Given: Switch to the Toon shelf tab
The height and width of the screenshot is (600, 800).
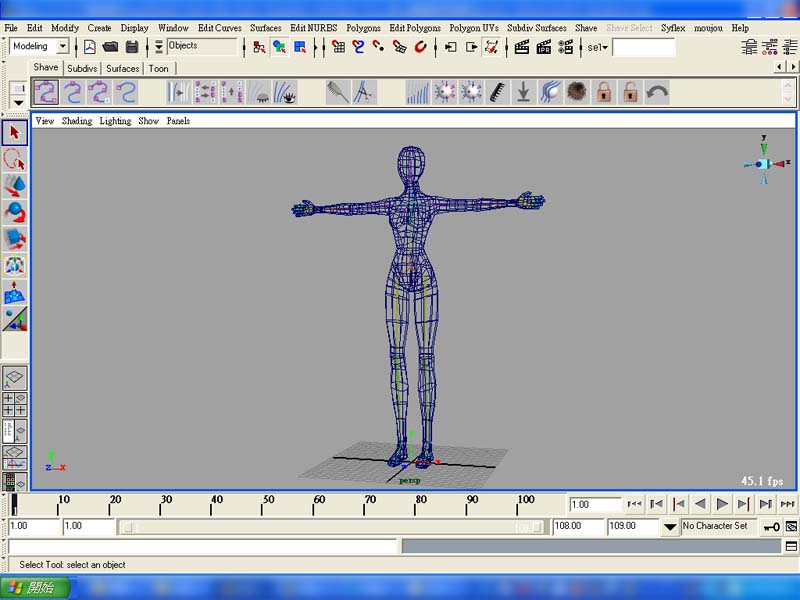Looking at the screenshot, I should tap(159, 68).
